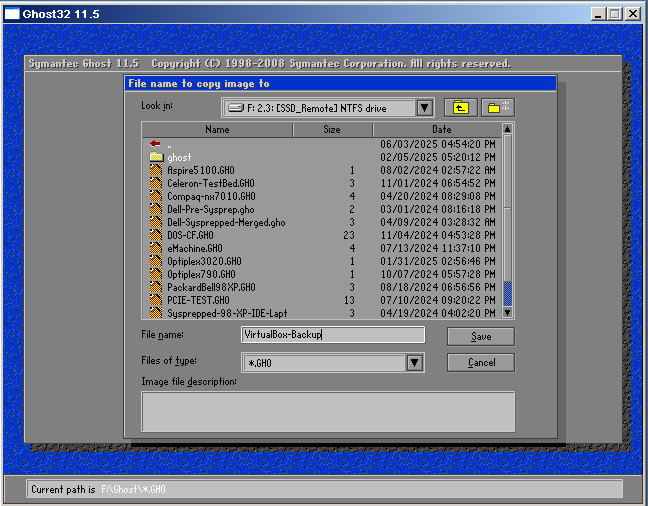
Task: Open the ghost folder icon
Action: pyautogui.click(x=156, y=157)
